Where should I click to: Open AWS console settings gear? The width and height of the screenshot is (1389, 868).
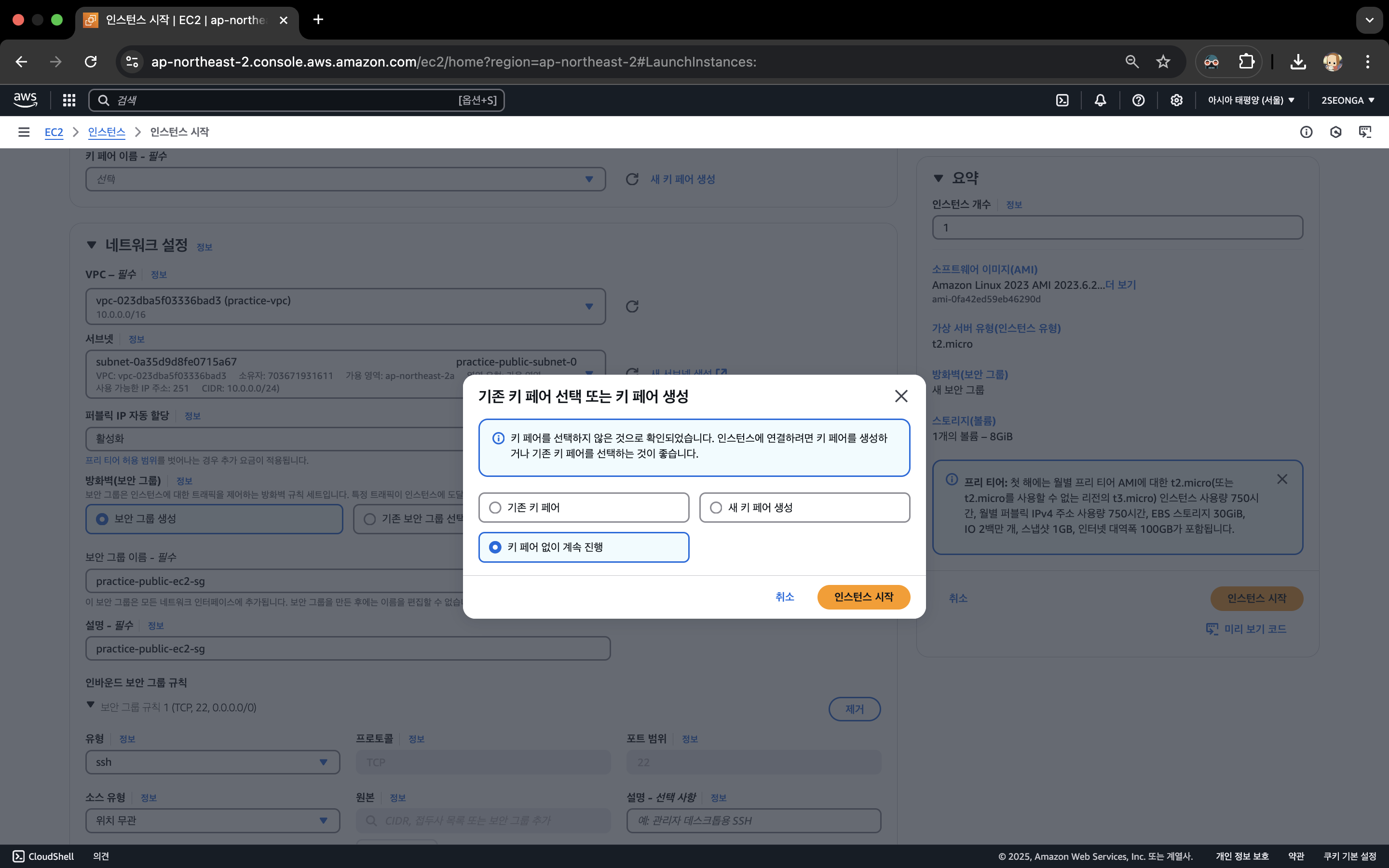pyautogui.click(x=1176, y=100)
